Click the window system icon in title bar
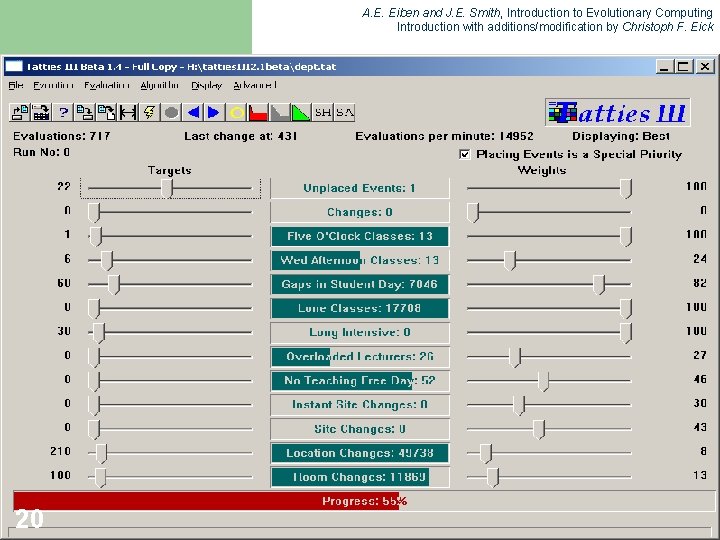This screenshot has width=720, height=540. (x=14, y=67)
